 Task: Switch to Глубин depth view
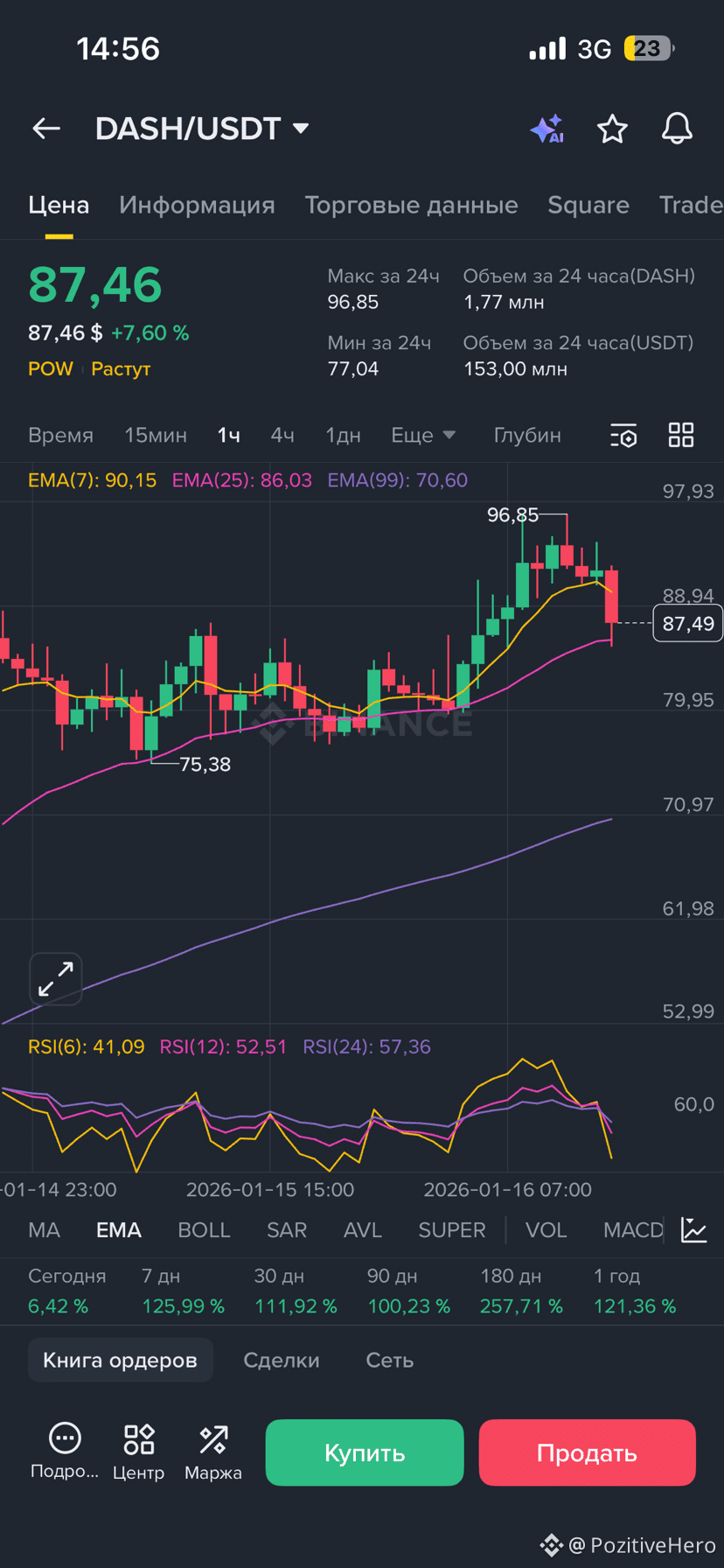coord(527,435)
